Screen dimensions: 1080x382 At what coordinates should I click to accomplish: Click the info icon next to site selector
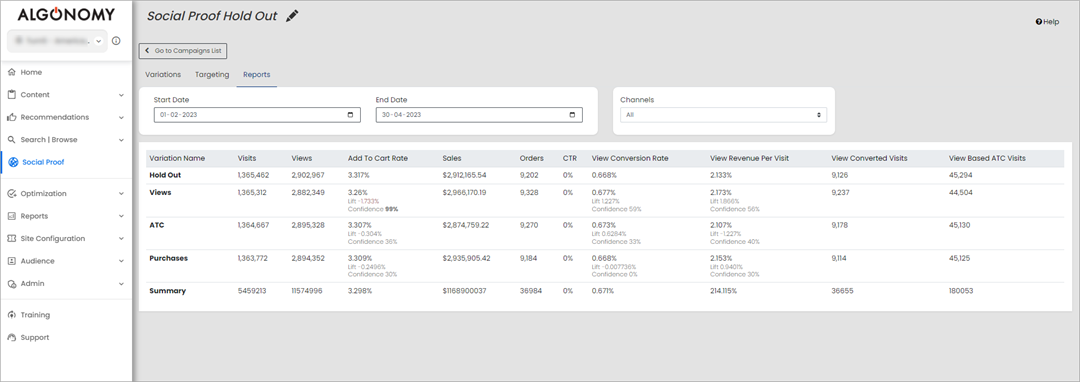(x=116, y=41)
